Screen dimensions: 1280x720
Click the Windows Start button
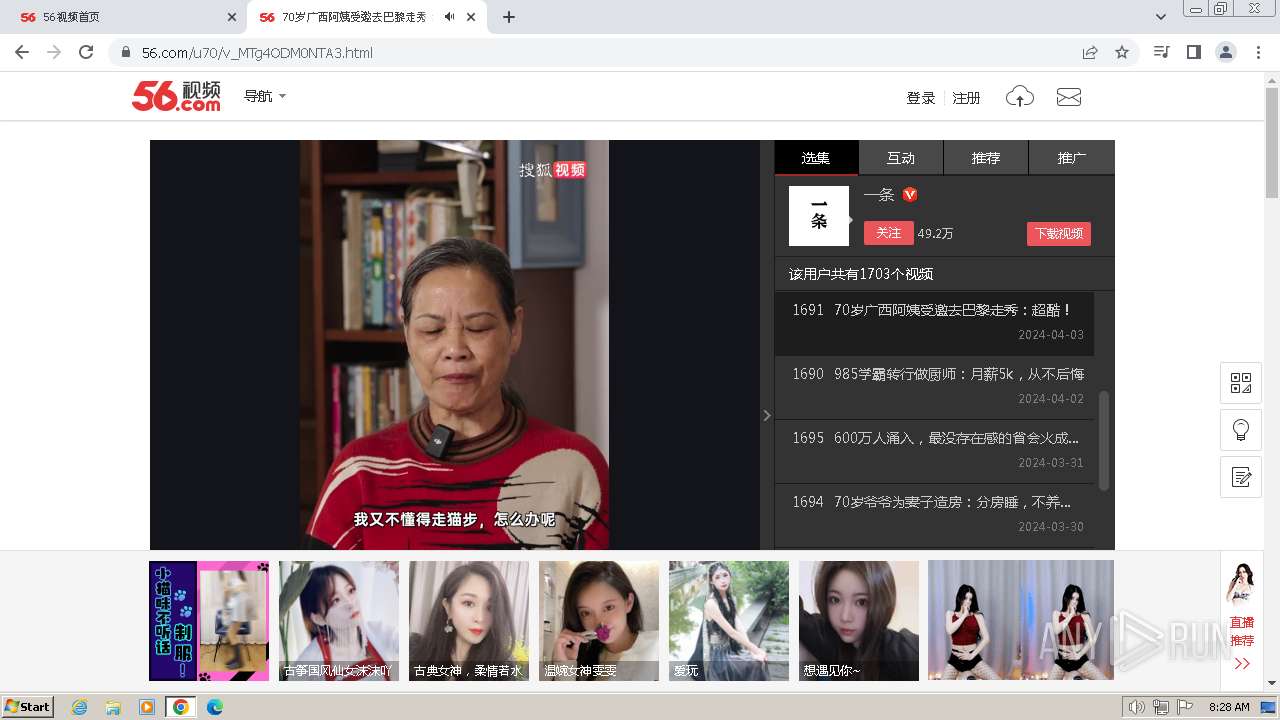(x=28, y=707)
